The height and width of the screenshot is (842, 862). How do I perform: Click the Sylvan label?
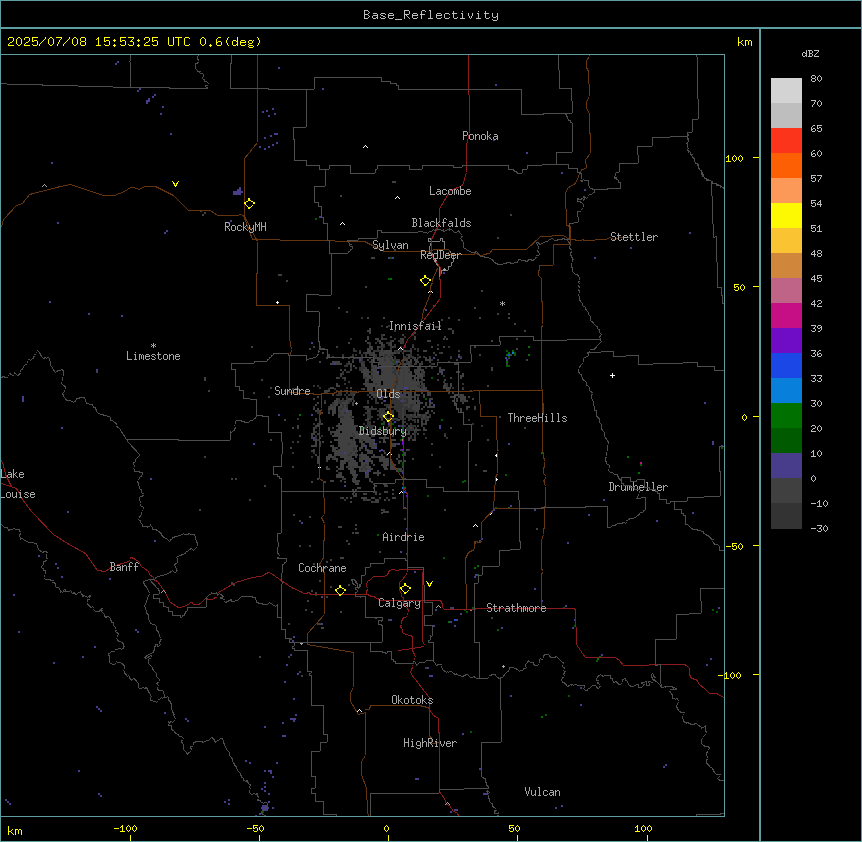[390, 245]
